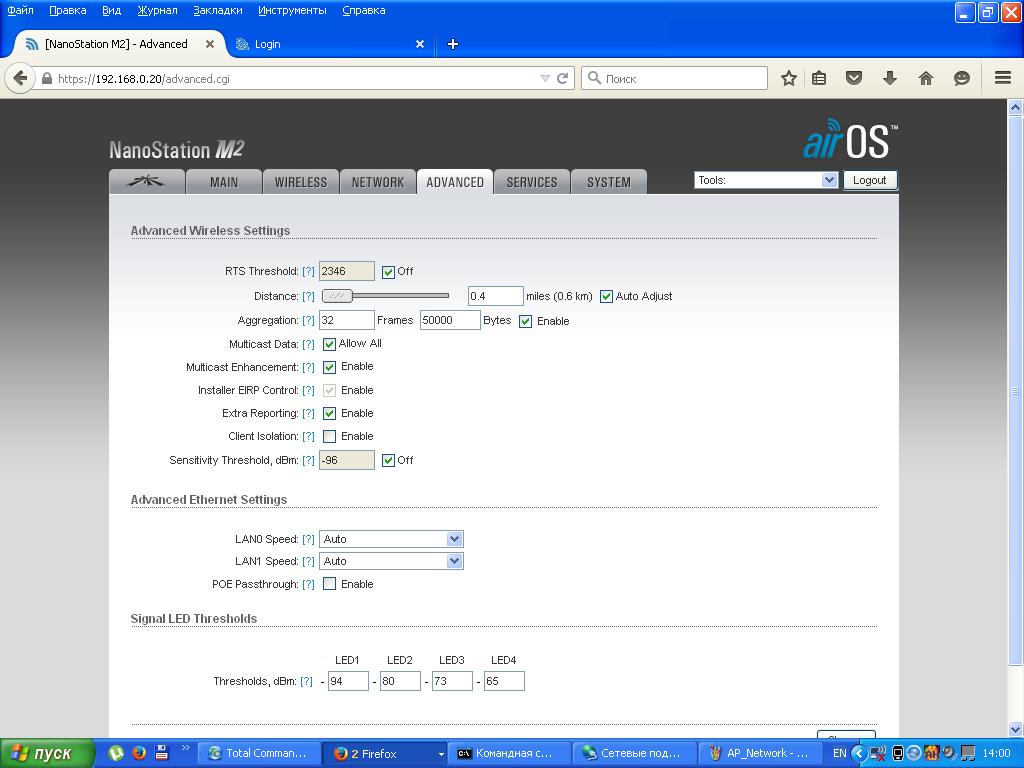This screenshot has height=768, width=1024.
Task: Click the address bar URL field
Action: point(294,78)
